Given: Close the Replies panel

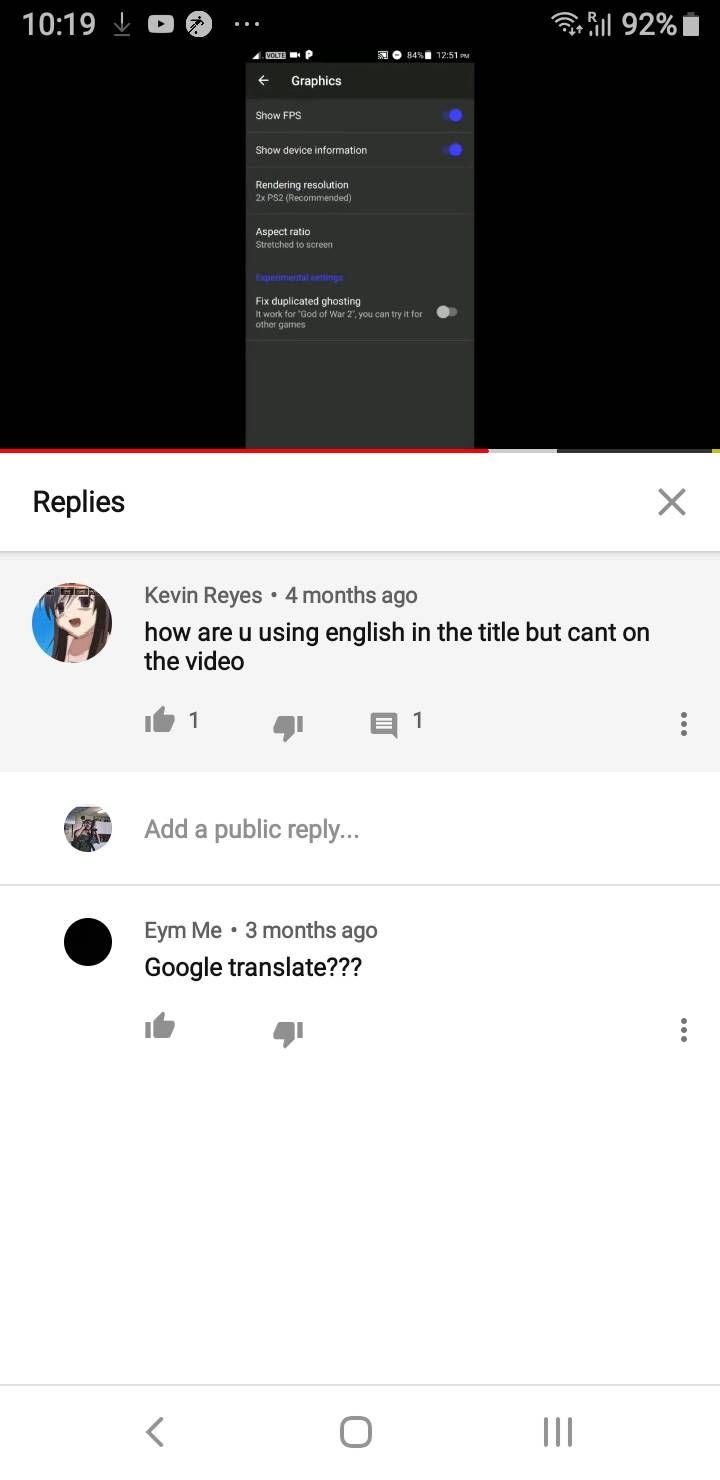Looking at the screenshot, I should [672, 502].
